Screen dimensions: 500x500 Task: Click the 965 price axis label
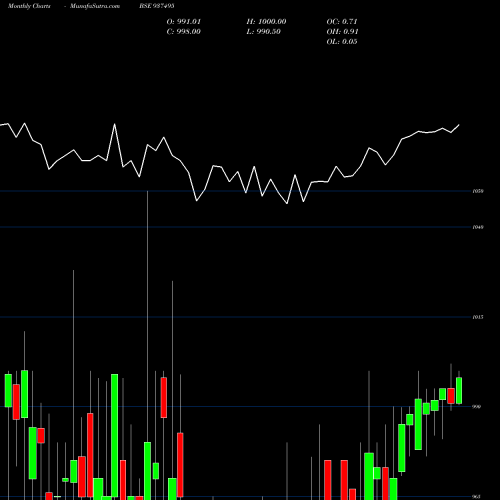tap(477, 496)
